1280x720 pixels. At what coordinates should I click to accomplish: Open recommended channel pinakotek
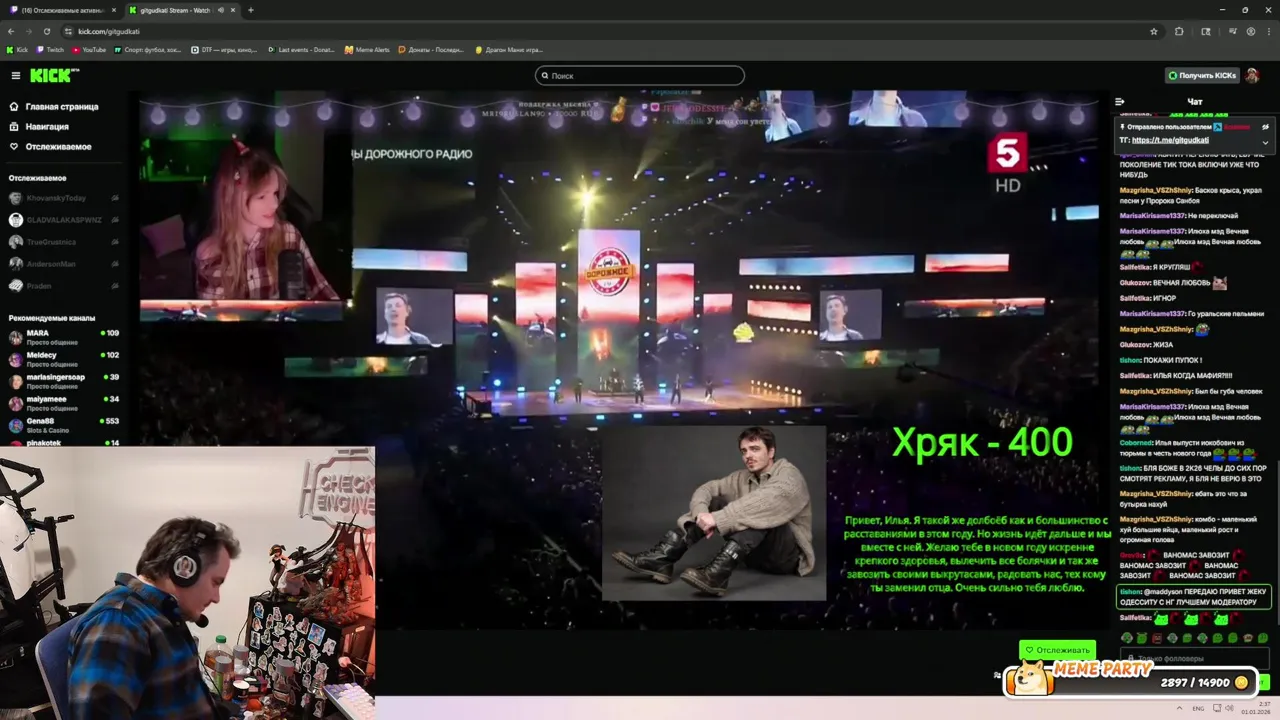point(62,443)
